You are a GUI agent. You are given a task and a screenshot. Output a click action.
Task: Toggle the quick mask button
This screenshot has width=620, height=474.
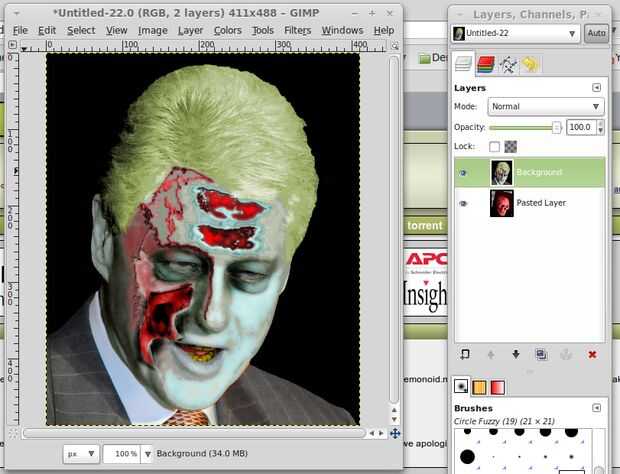(x=12, y=434)
